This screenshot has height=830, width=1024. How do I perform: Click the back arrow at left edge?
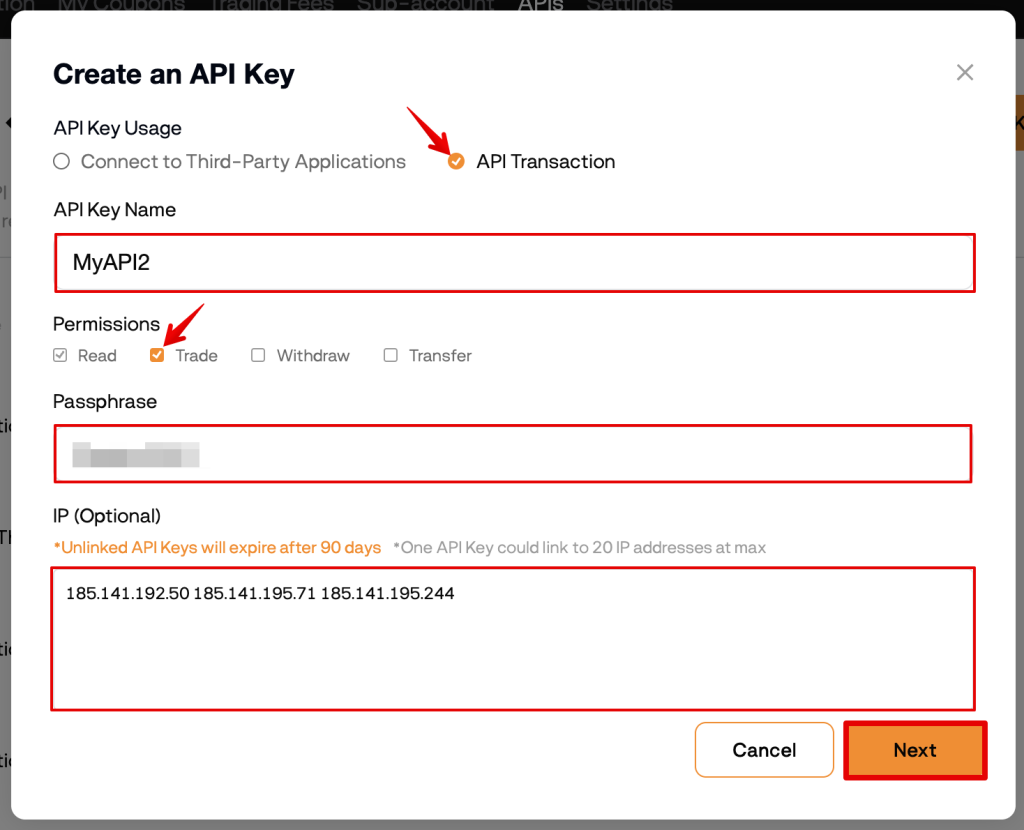tap(7, 123)
